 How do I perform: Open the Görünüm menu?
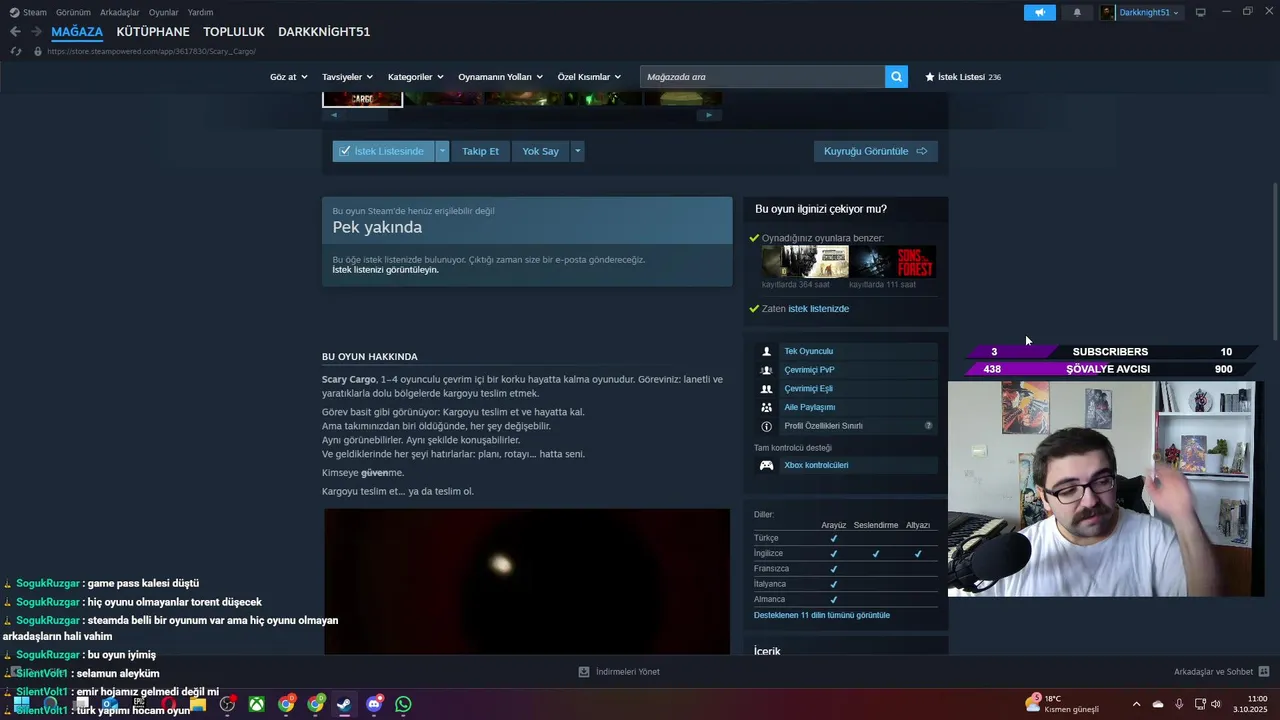[x=73, y=12]
